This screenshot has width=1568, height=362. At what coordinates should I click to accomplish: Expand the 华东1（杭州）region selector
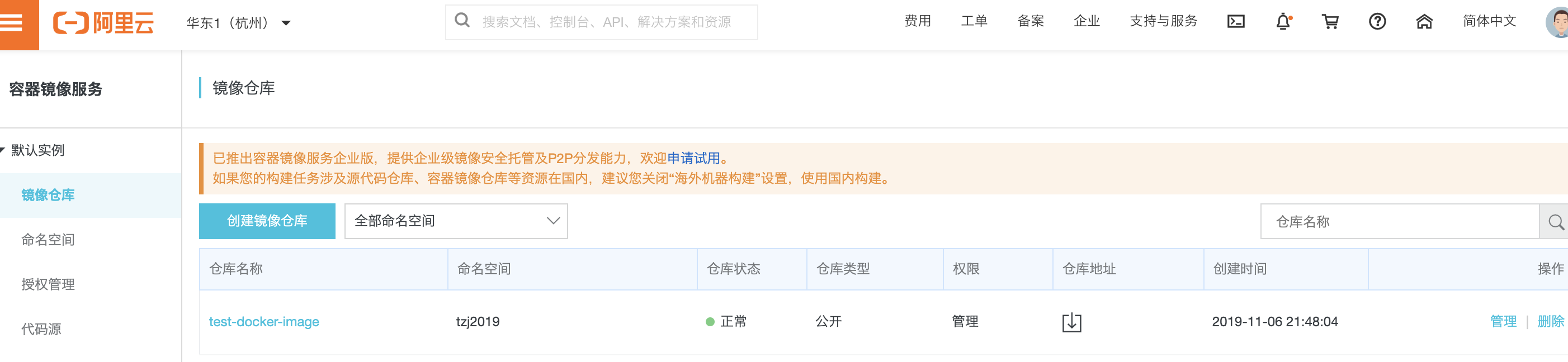tap(239, 23)
